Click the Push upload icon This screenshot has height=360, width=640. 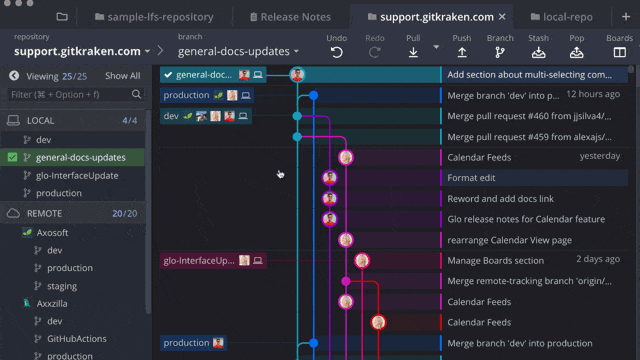[x=462, y=52]
